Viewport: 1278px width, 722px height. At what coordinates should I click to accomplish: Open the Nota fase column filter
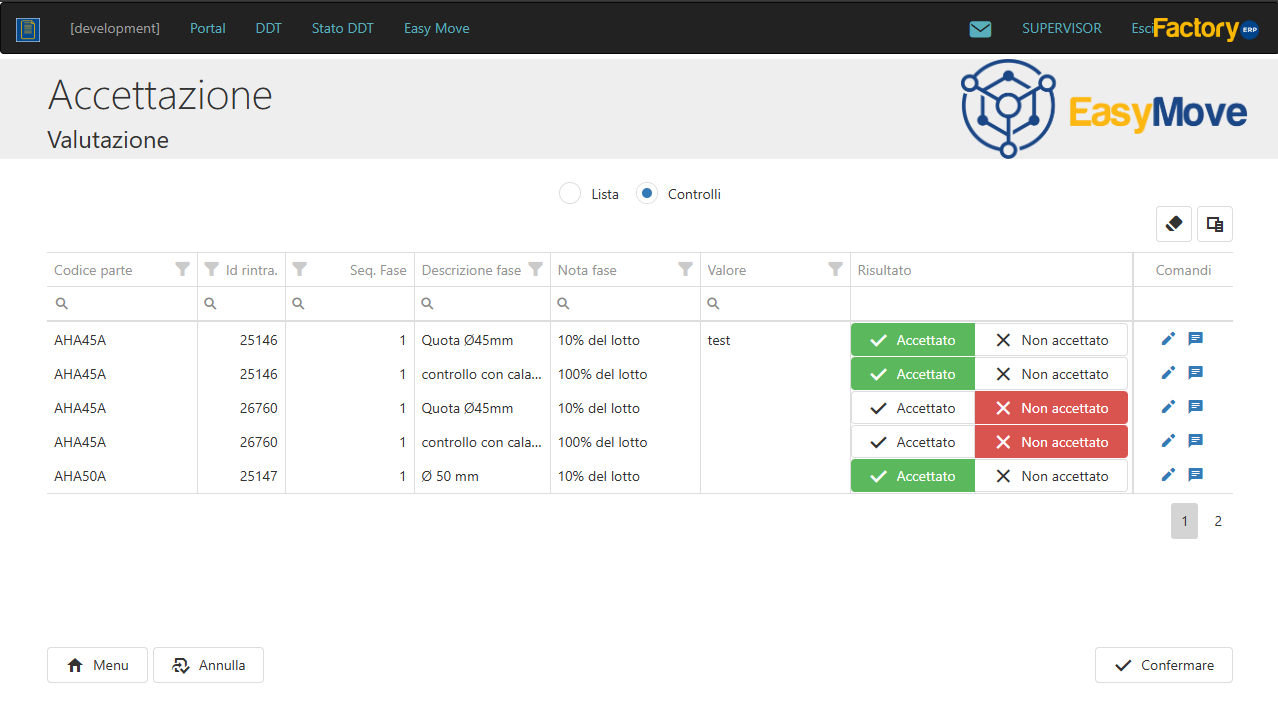[685, 269]
